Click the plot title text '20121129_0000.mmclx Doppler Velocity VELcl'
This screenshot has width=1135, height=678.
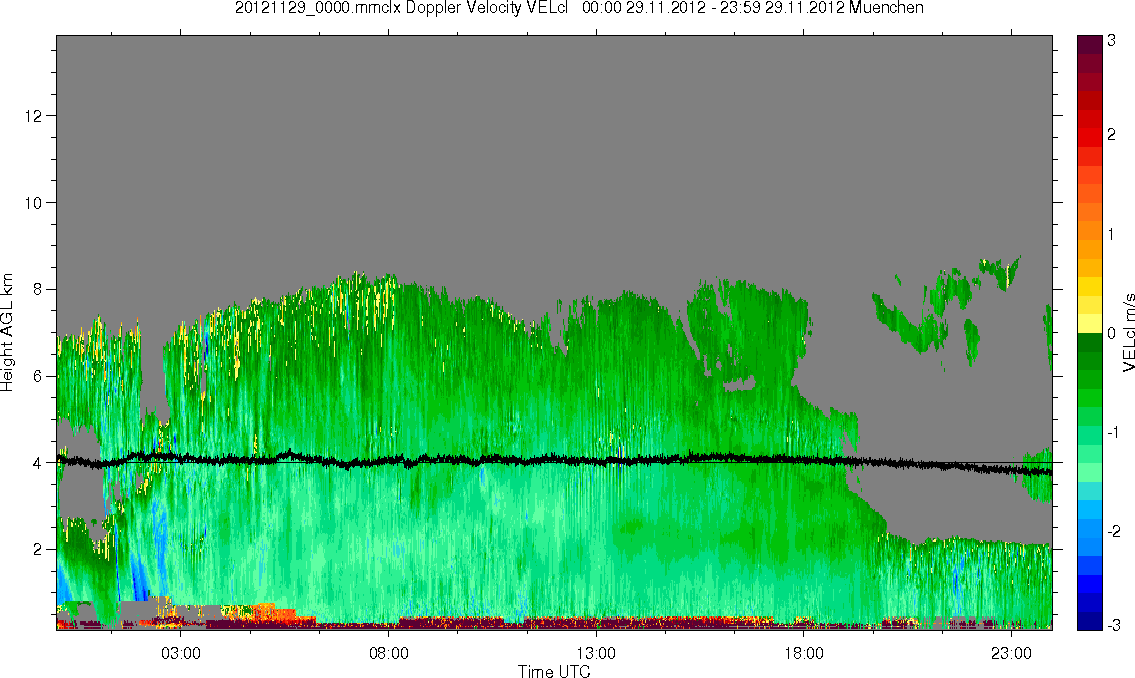click(402, 8)
